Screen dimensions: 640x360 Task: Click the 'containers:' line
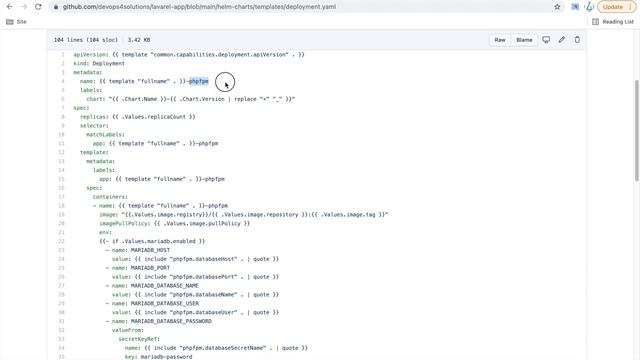[x=110, y=197]
